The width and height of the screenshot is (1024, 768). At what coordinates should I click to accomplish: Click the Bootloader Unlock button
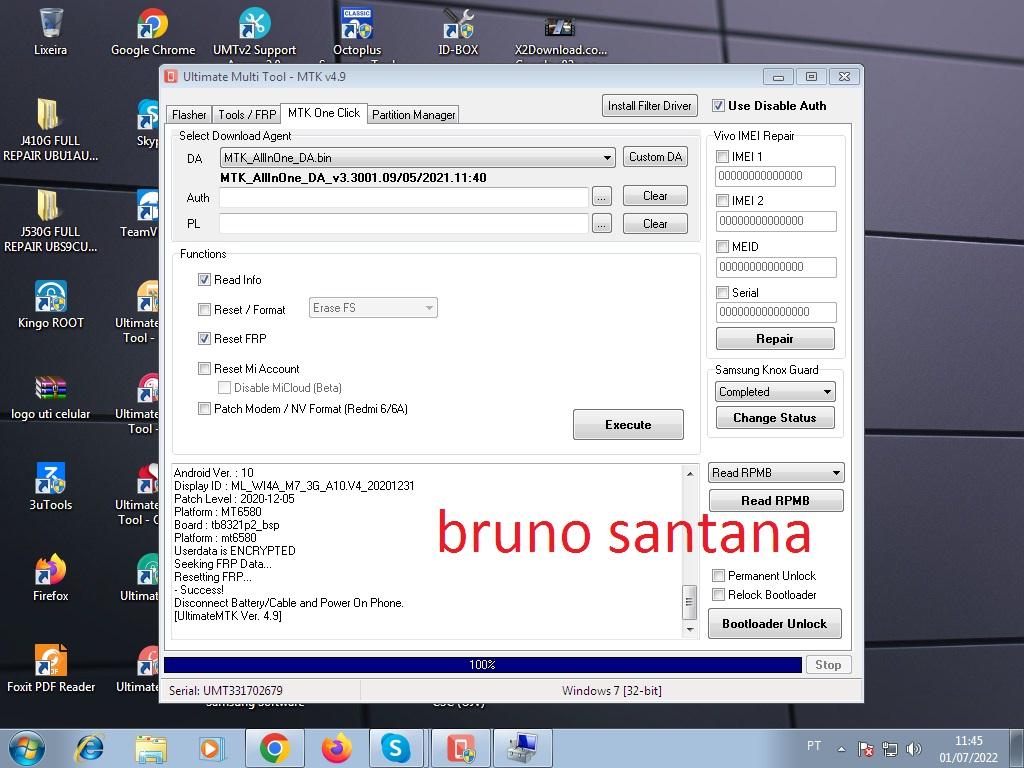coord(775,624)
